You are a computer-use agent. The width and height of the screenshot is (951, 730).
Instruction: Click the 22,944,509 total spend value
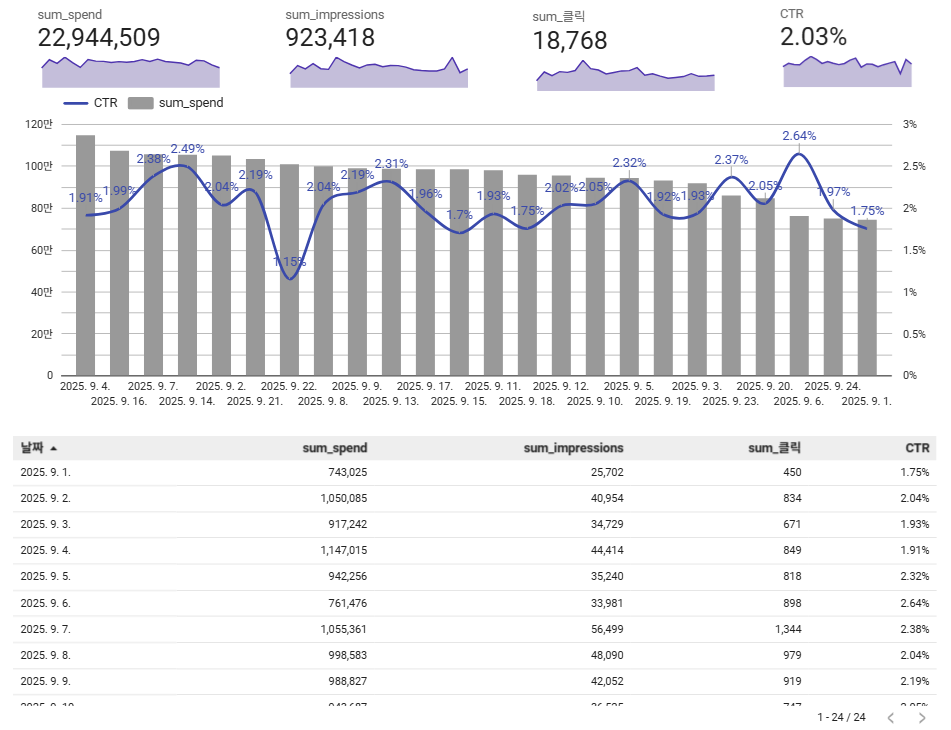[99, 38]
